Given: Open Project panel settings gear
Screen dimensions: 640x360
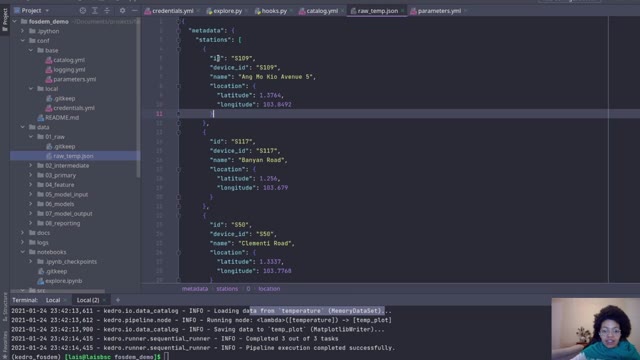Looking at the screenshot, I should tap(122, 11).
